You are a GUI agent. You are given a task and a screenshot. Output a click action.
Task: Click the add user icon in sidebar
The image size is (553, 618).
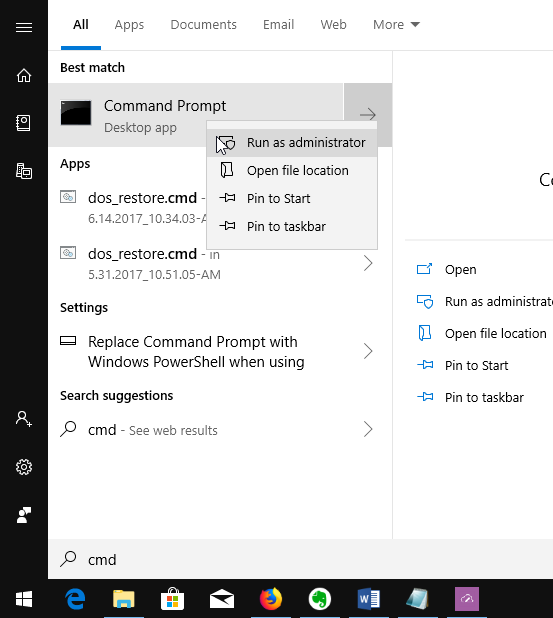(24, 419)
